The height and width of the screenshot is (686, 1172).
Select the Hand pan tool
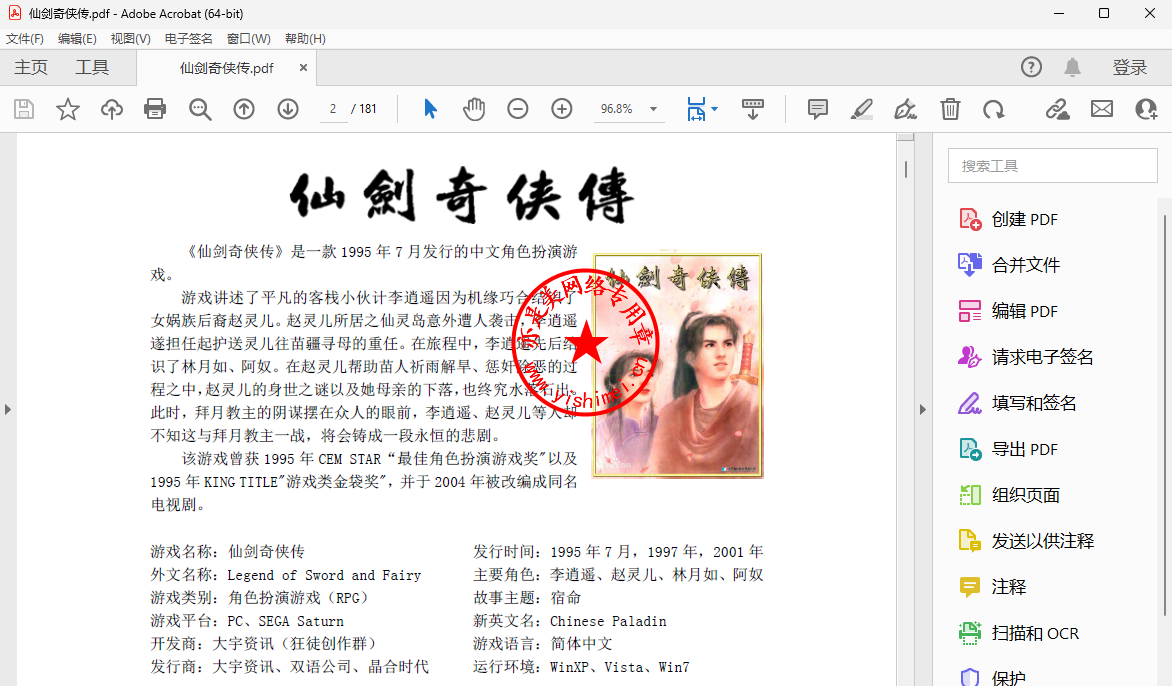click(x=474, y=109)
